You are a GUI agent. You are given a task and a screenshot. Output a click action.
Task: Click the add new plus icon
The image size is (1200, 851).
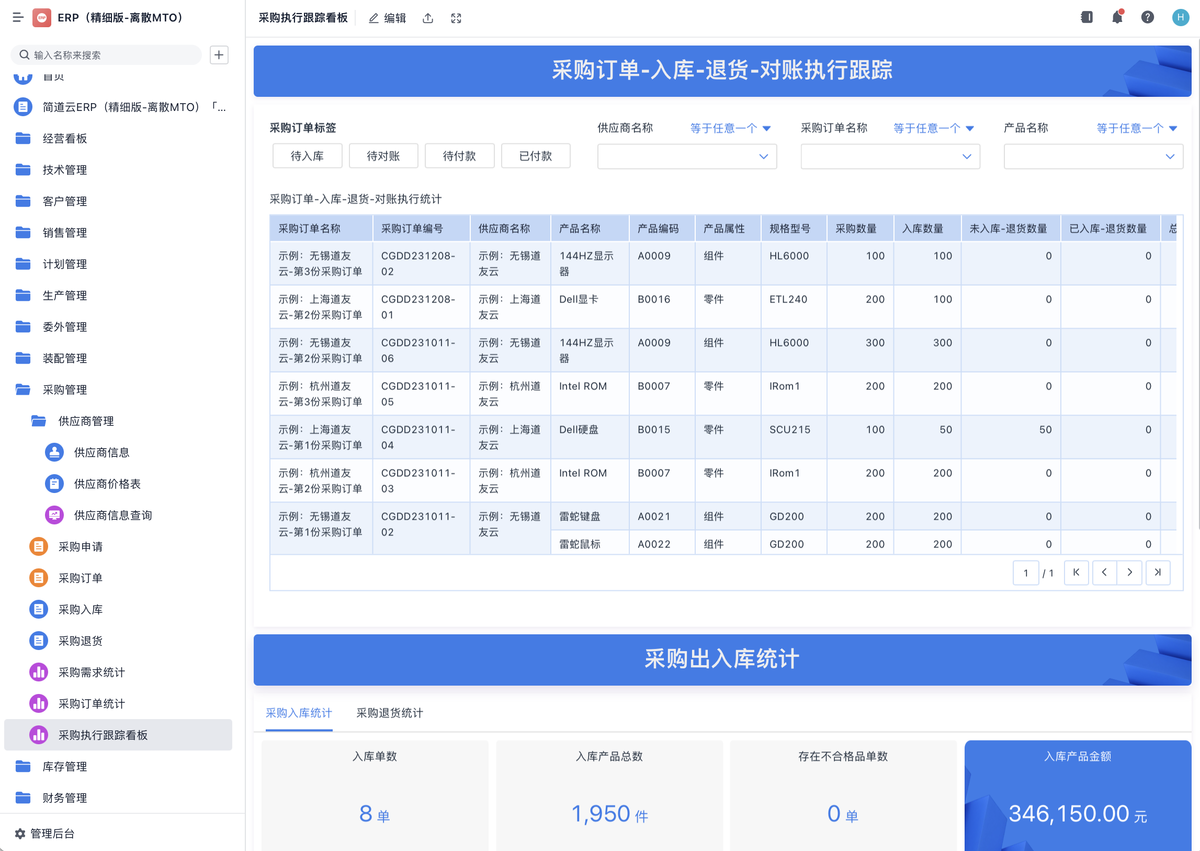coord(219,55)
